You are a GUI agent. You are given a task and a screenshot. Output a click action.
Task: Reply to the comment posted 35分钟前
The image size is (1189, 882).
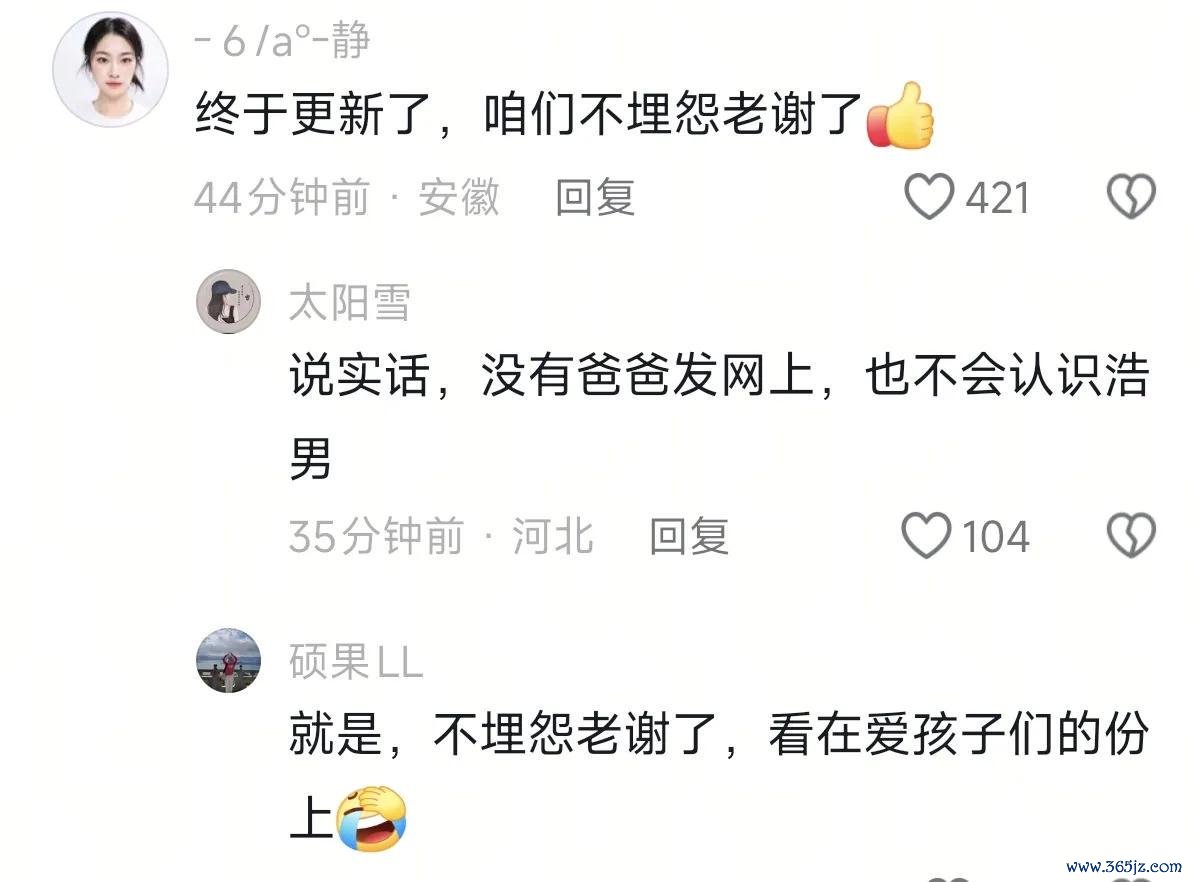pos(689,536)
